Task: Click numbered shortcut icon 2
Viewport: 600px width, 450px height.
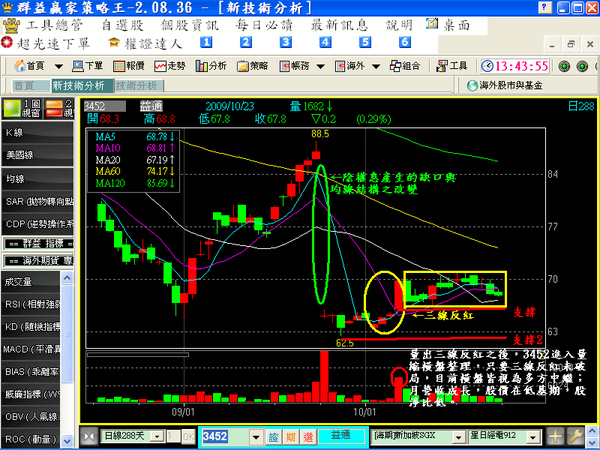Action: pyautogui.click(x=246, y=42)
